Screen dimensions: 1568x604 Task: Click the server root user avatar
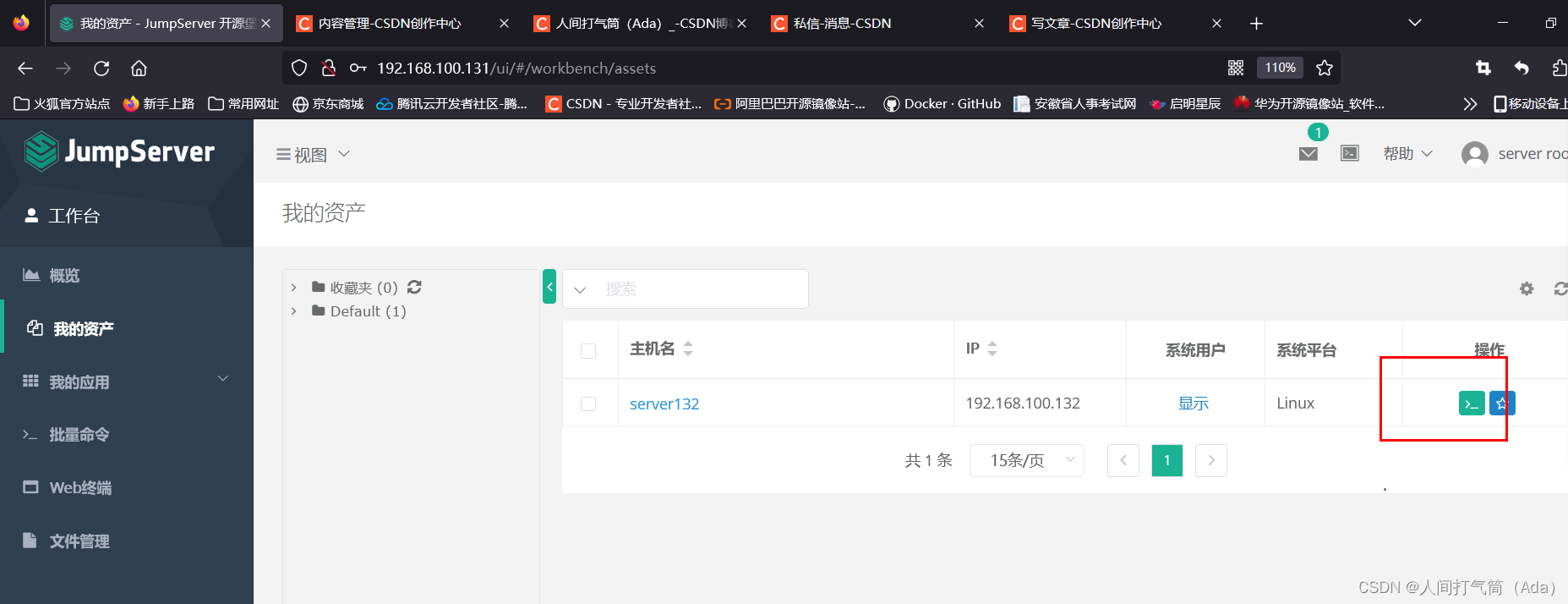(1475, 154)
